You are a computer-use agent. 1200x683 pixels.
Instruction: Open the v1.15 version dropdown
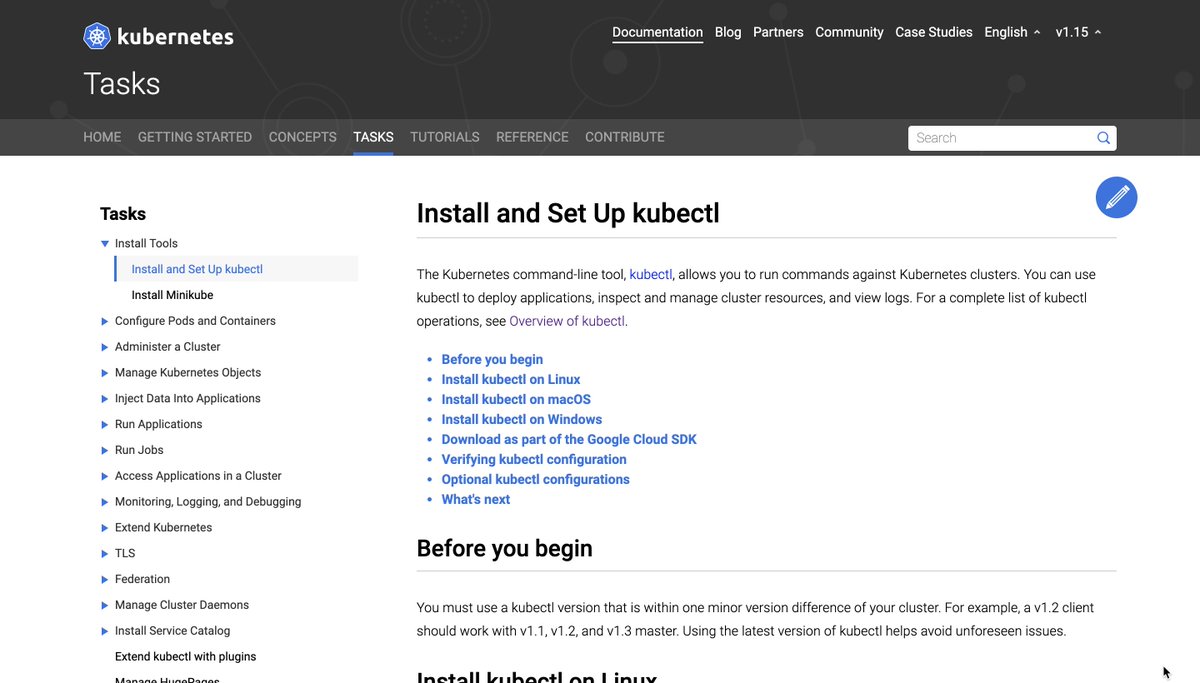click(x=1078, y=32)
